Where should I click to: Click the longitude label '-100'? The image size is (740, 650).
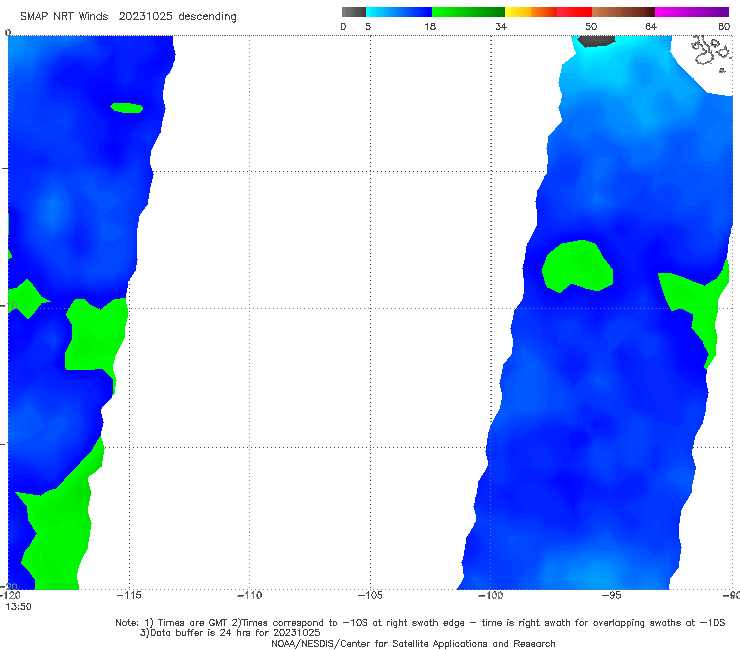(490, 595)
